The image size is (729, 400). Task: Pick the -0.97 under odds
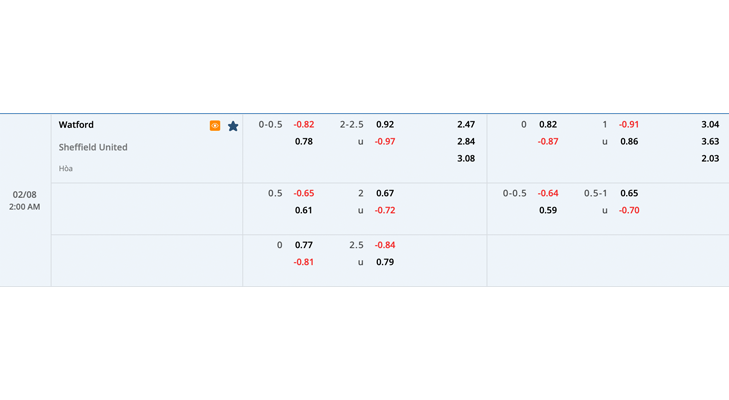385,141
